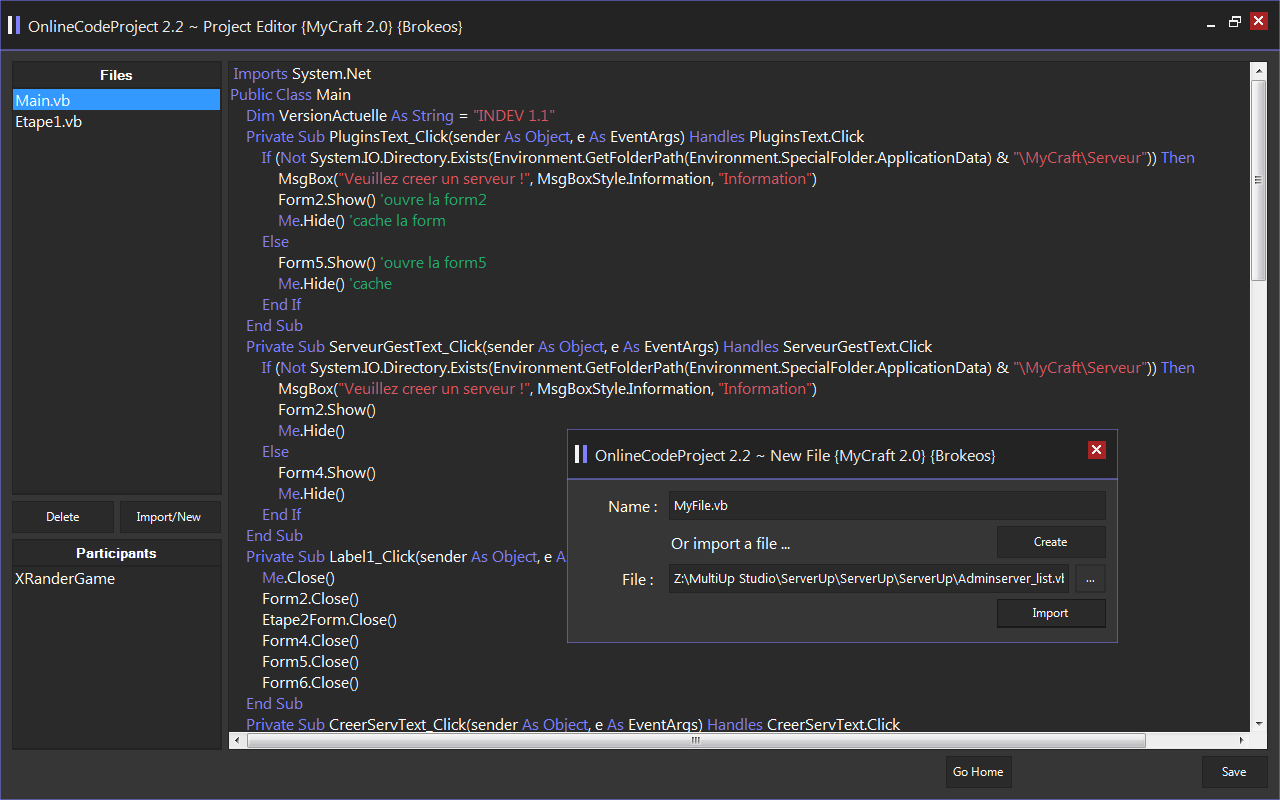This screenshot has width=1280, height=800.
Task: Click the line "Me.Hide() 'cache la form"
Action: 362,220
